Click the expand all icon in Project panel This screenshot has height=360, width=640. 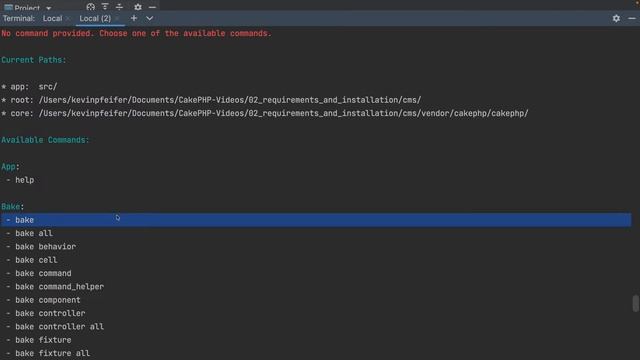[x=105, y=7]
